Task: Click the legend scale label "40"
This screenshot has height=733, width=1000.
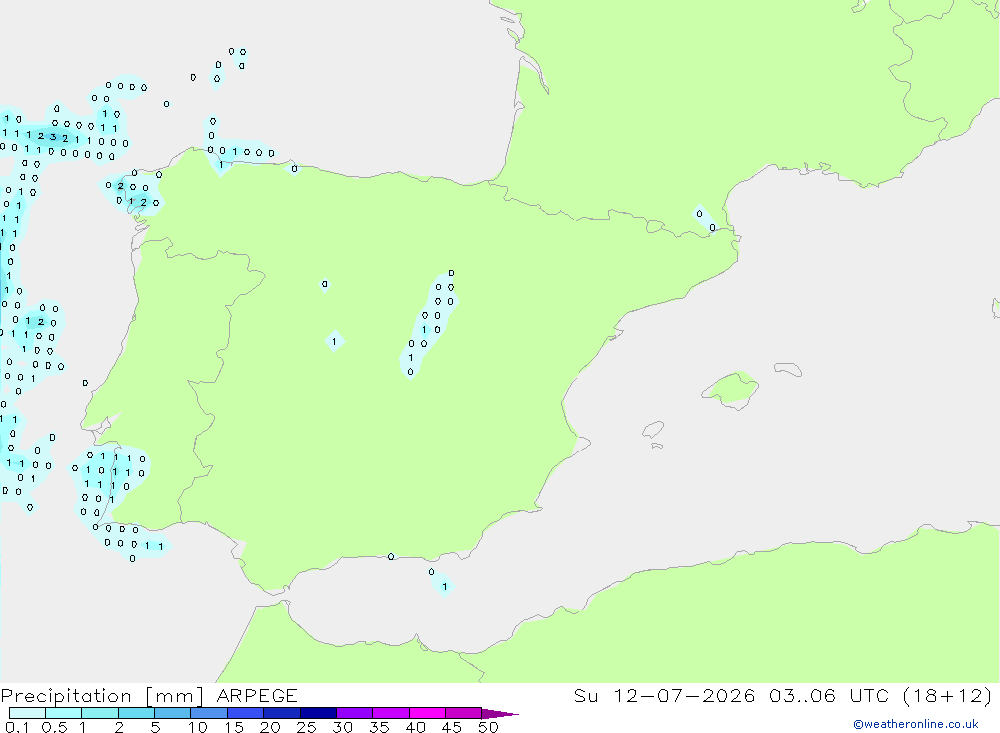Action: [x=415, y=727]
